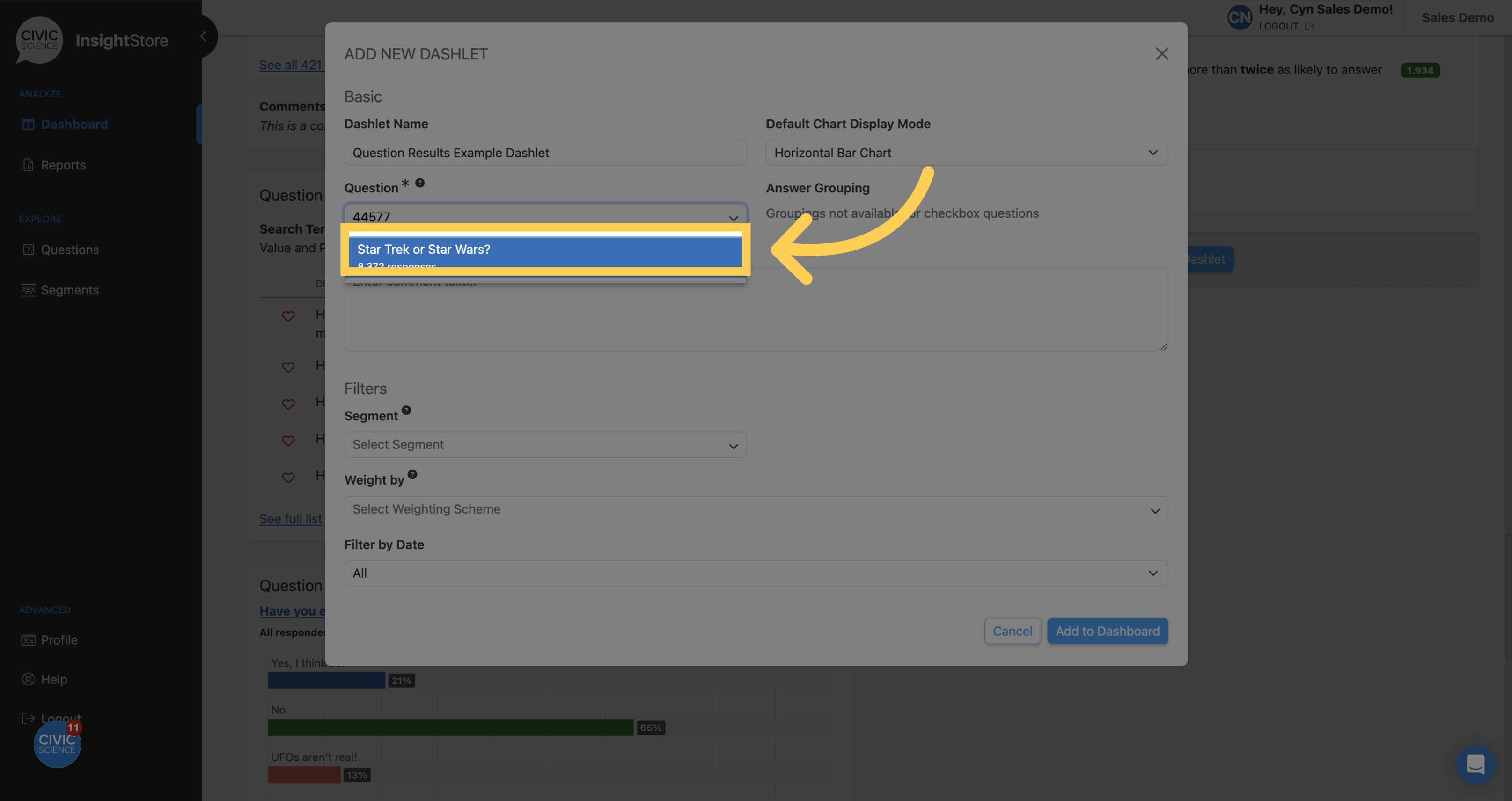
Task: Open the Dashboard sidebar icon
Action: coord(28,124)
